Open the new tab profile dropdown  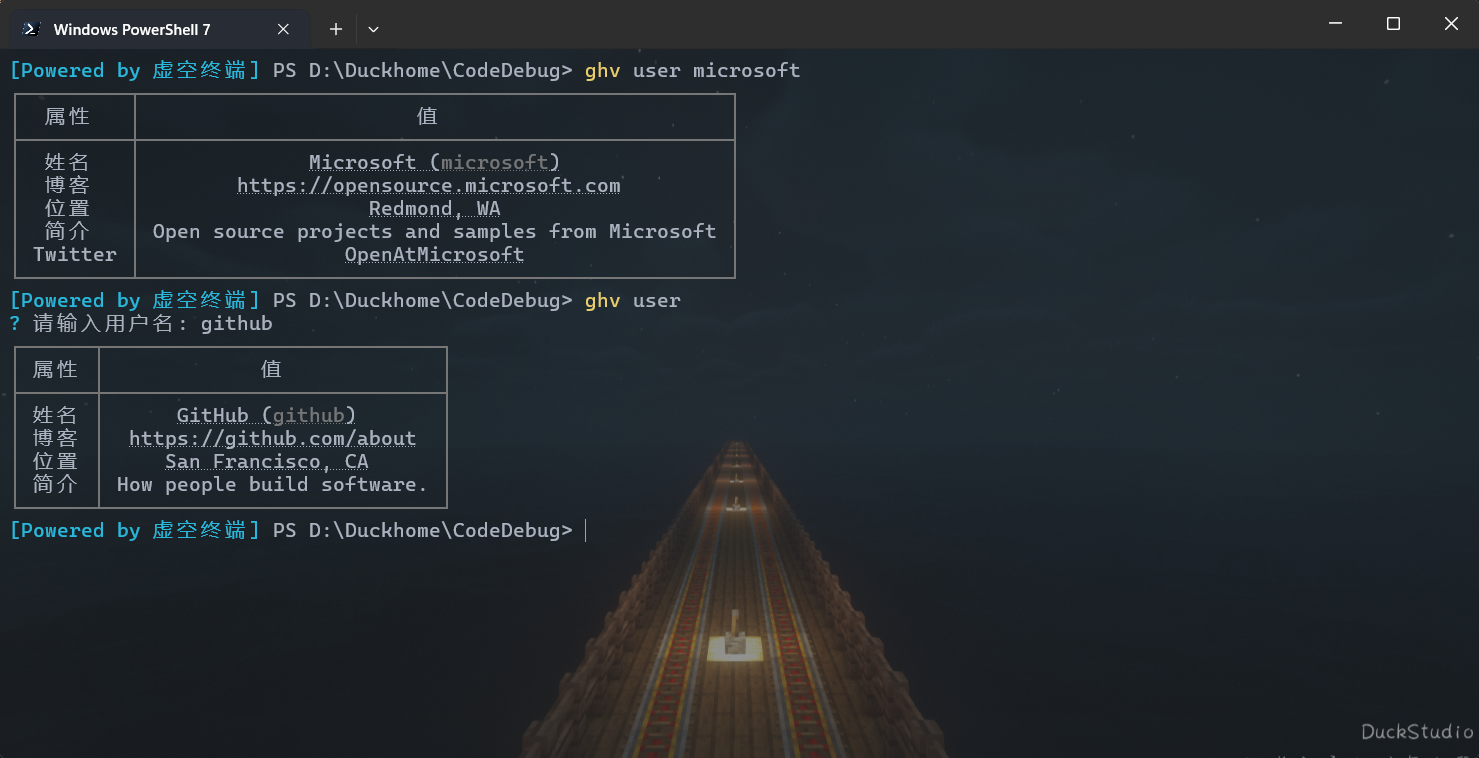(373, 29)
